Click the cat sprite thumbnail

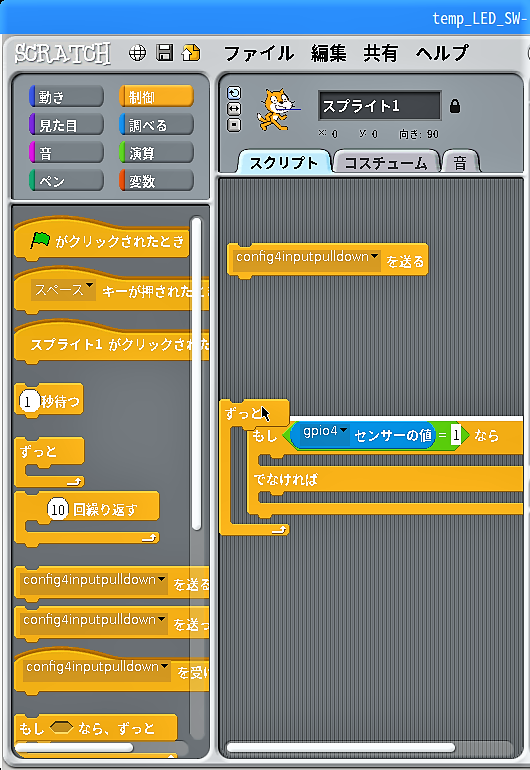(277, 109)
